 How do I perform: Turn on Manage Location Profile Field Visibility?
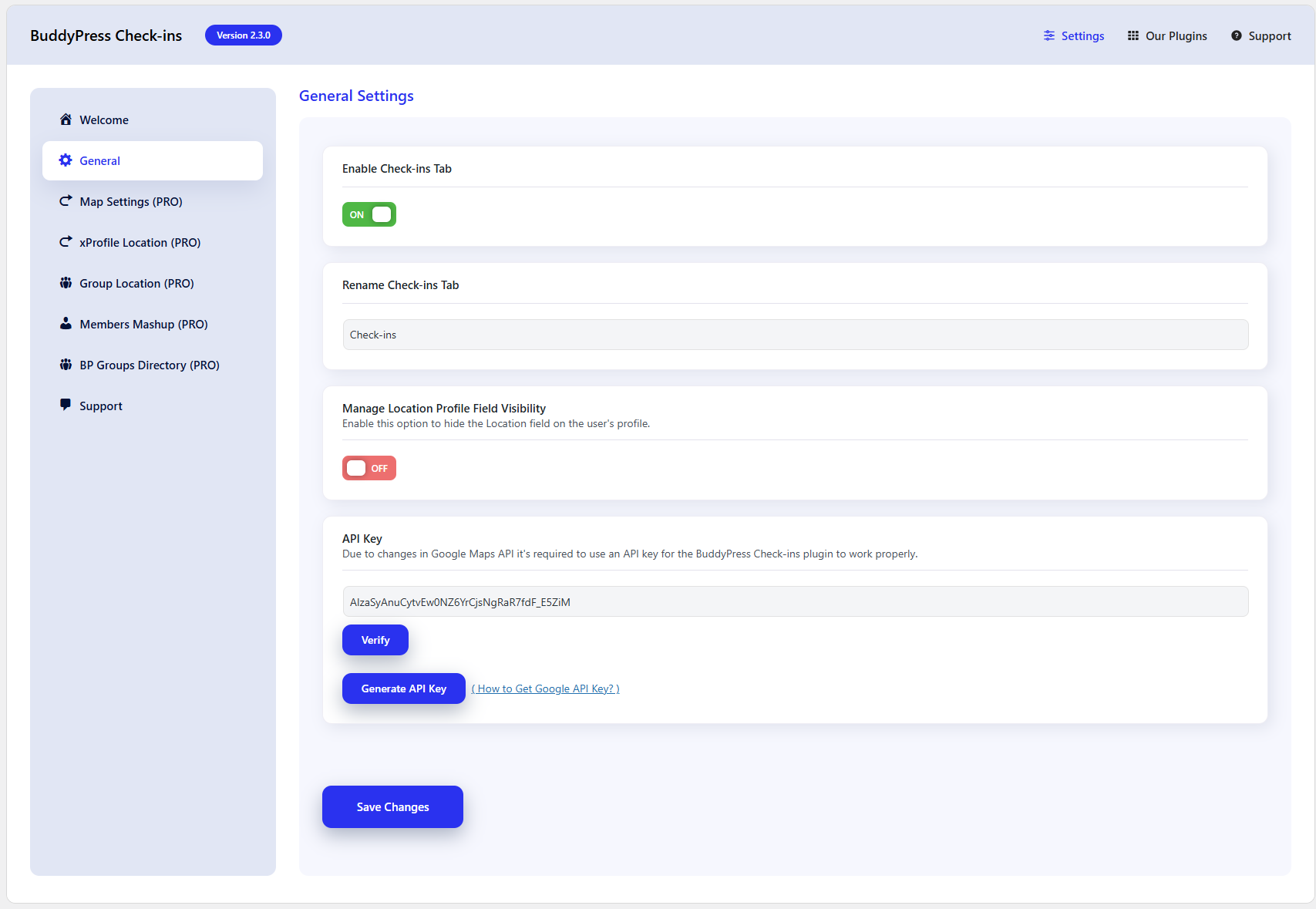point(369,468)
